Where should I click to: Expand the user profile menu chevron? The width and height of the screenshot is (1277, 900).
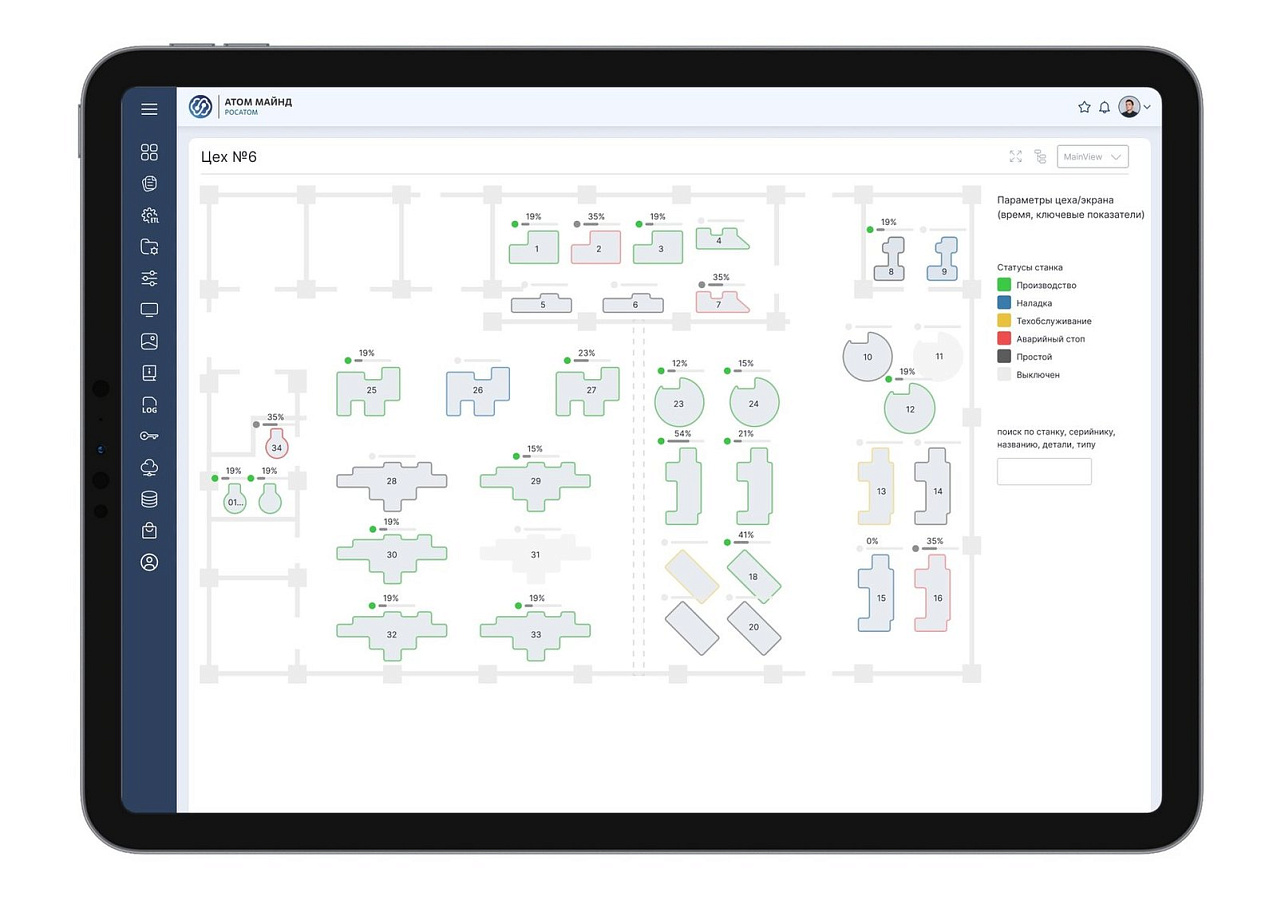click(1147, 107)
